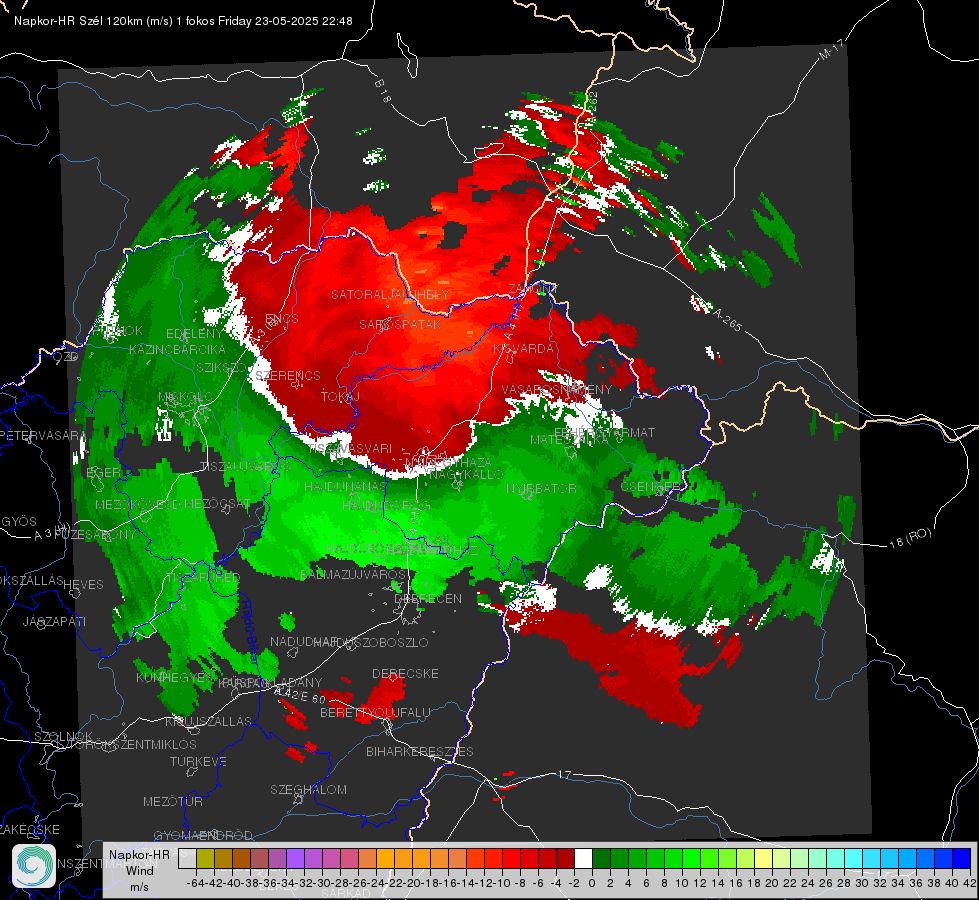The width and height of the screenshot is (979, 900).
Task: Select the A-265 road label
Action: click(x=727, y=319)
